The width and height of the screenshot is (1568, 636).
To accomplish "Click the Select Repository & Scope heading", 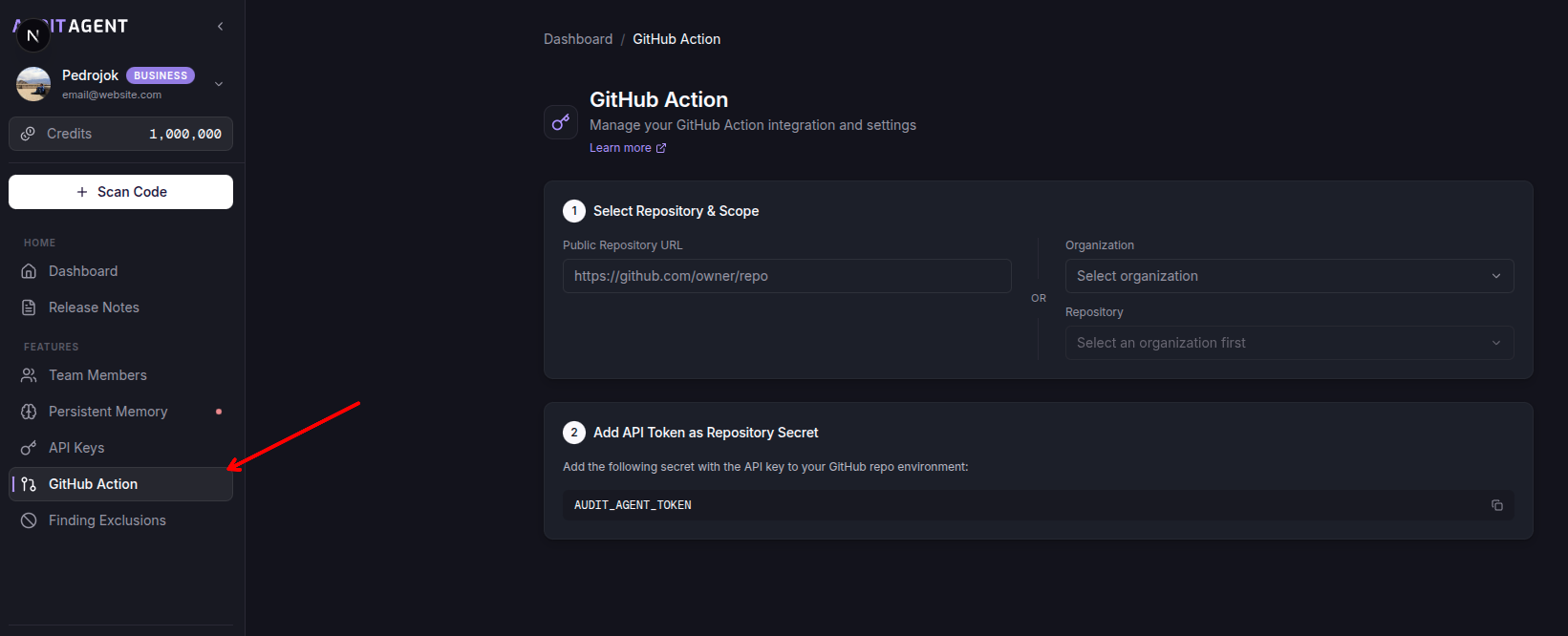I will tap(676, 211).
